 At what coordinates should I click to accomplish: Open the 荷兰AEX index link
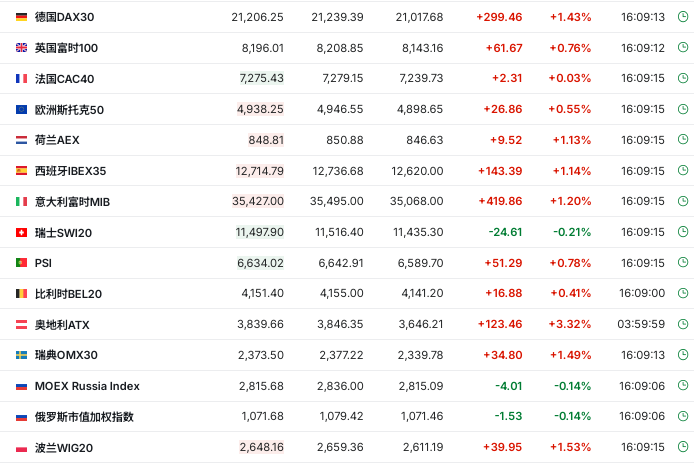pyautogui.click(x=57, y=140)
